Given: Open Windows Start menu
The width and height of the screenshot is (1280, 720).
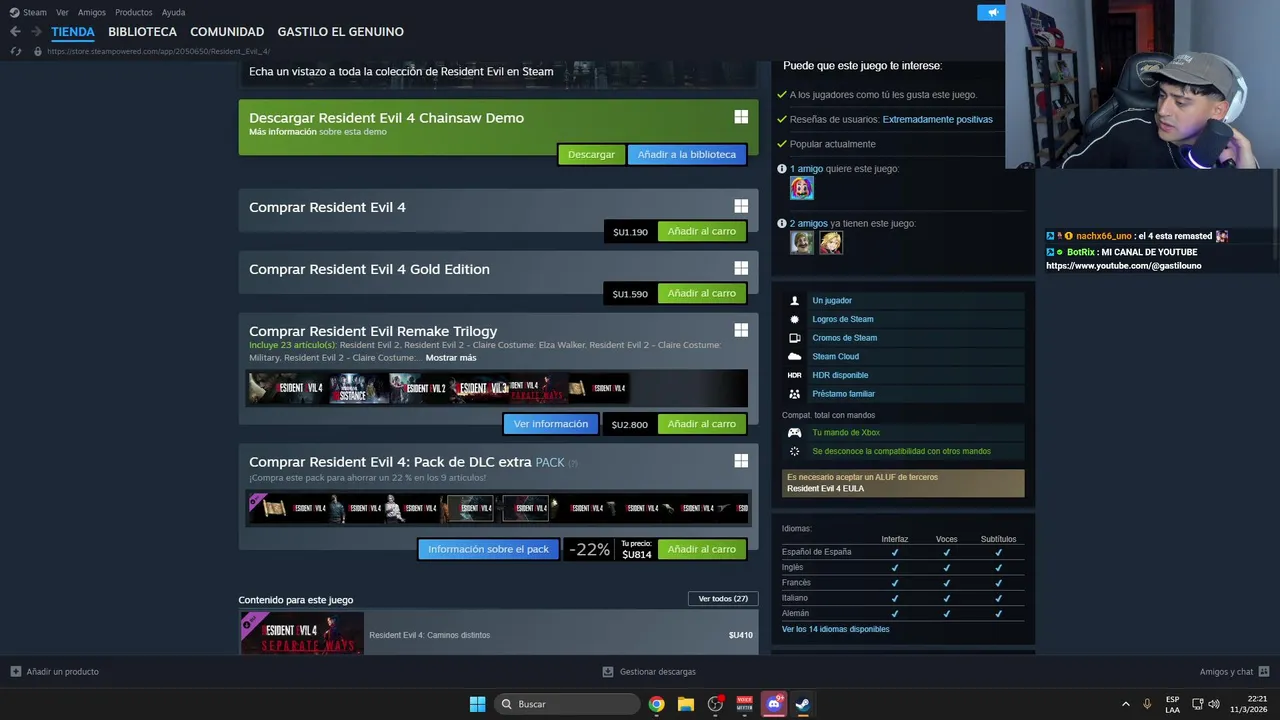Looking at the screenshot, I should 478,704.
